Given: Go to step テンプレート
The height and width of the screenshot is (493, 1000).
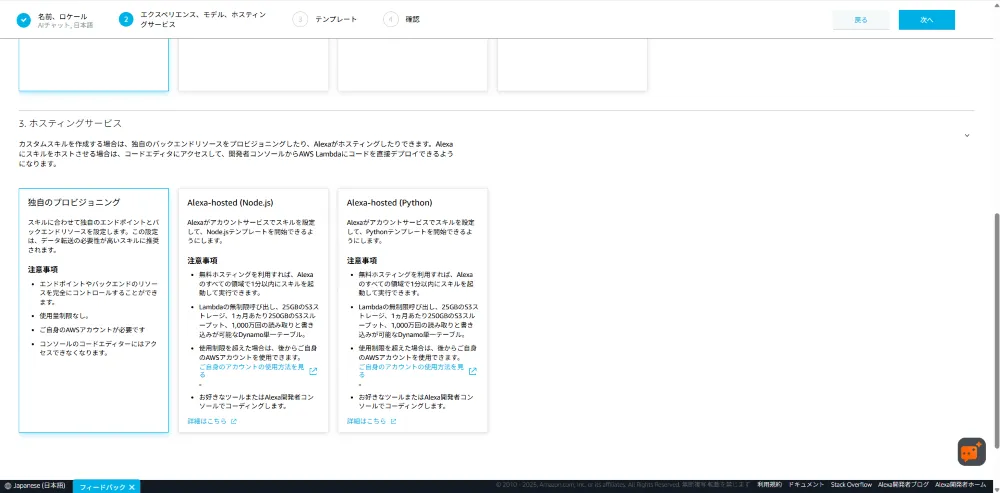Looking at the screenshot, I should (x=336, y=20).
